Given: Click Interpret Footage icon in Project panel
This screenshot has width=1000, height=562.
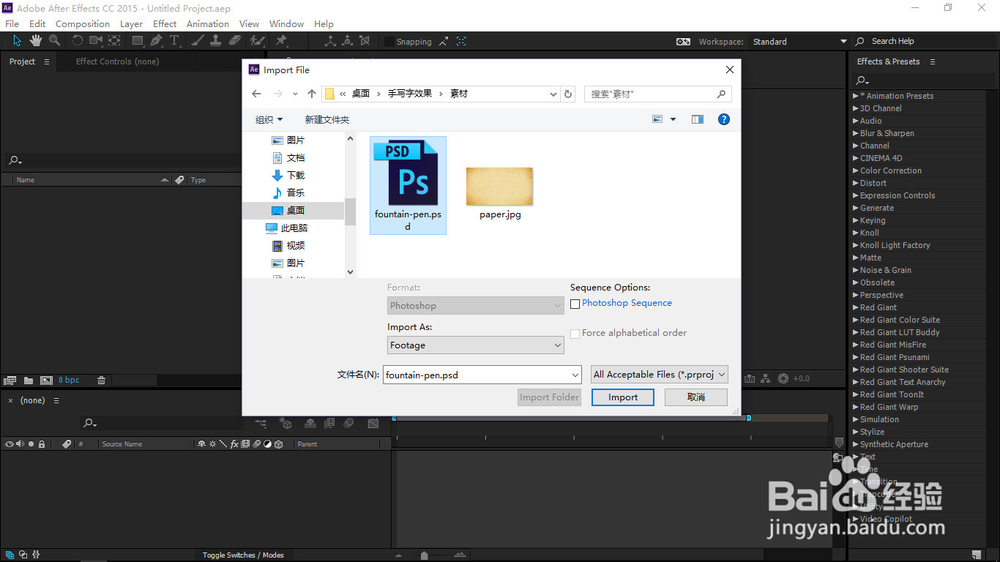Looking at the screenshot, I should (x=10, y=380).
